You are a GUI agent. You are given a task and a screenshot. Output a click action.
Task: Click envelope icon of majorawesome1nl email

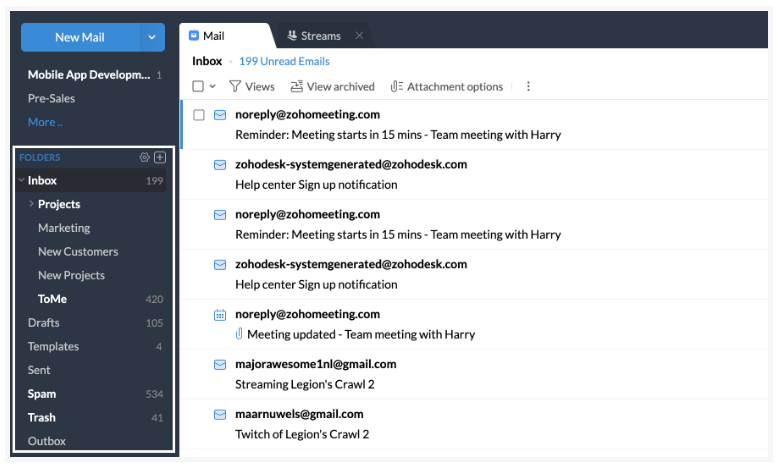220,365
